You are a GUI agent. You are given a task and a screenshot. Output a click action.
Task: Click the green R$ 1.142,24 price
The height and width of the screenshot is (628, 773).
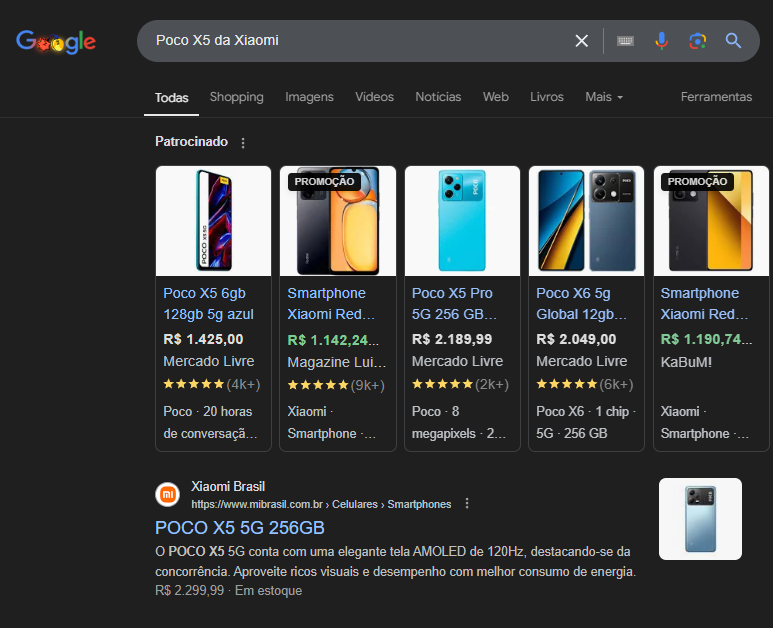[333, 340]
